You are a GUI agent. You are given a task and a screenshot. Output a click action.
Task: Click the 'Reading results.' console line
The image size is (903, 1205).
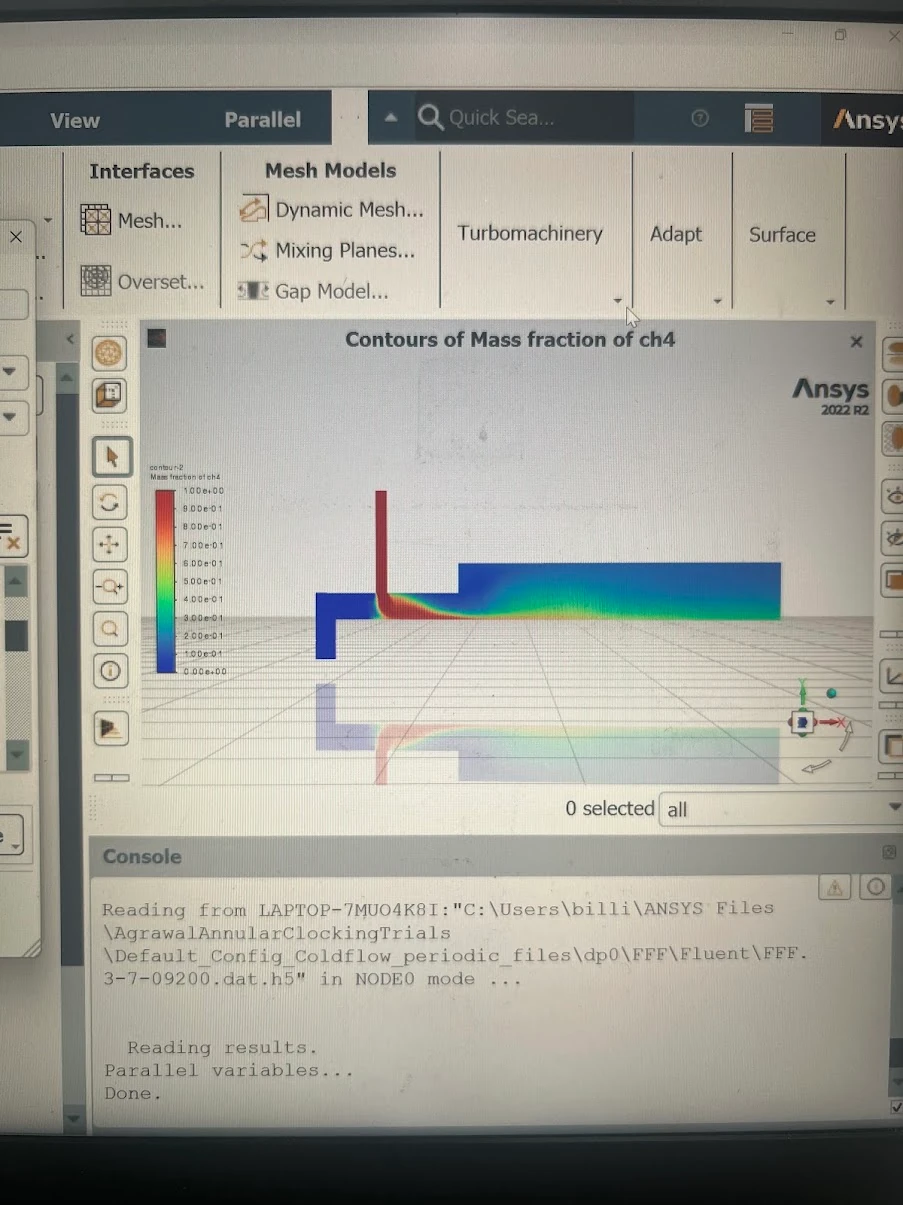click(222, 1048)
